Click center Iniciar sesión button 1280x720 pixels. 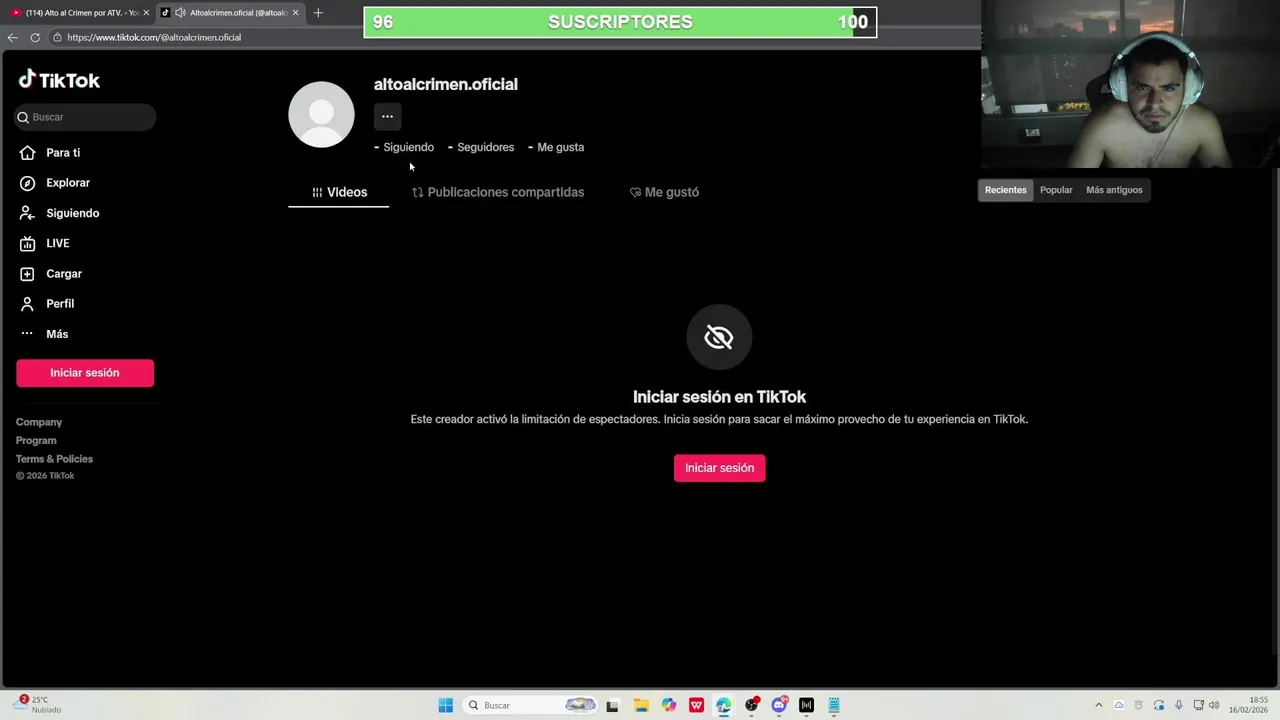pos(719,468)
